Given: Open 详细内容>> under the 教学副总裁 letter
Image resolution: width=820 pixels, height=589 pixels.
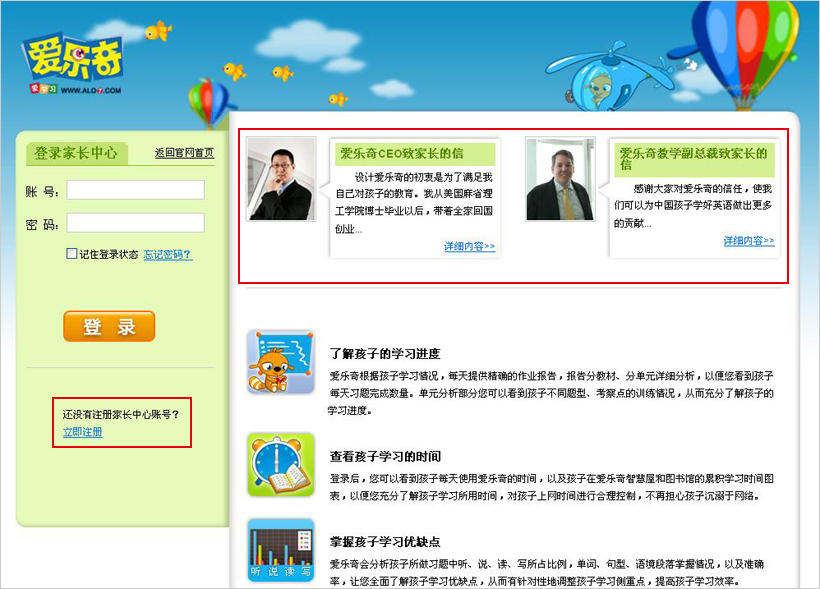Looking at the screenshot, I should (749, 241).
